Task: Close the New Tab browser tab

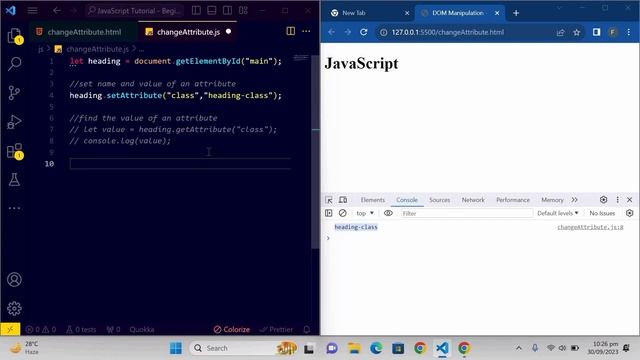Action: pyautogui.click(x=407, y=13)
